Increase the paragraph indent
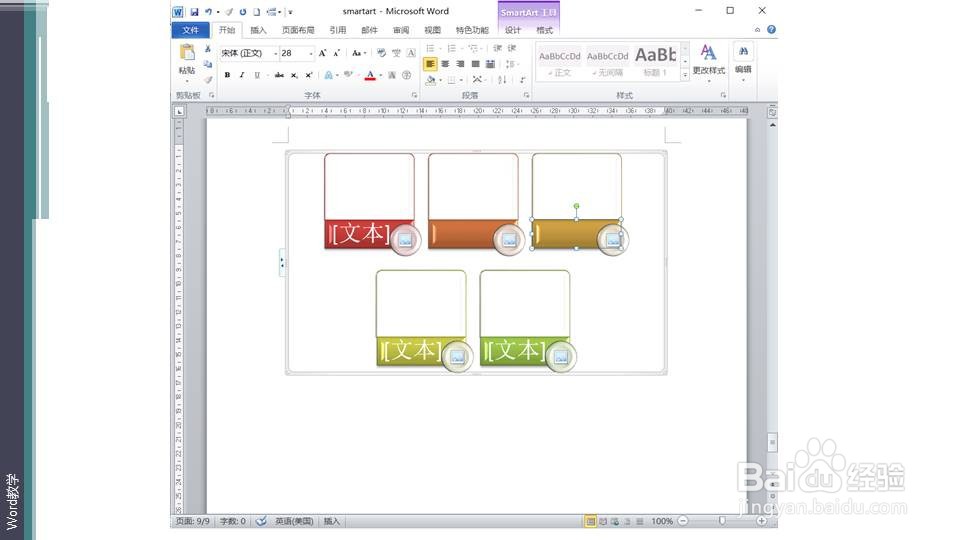This screenshot has width=960, height=540. click(512, 48)
